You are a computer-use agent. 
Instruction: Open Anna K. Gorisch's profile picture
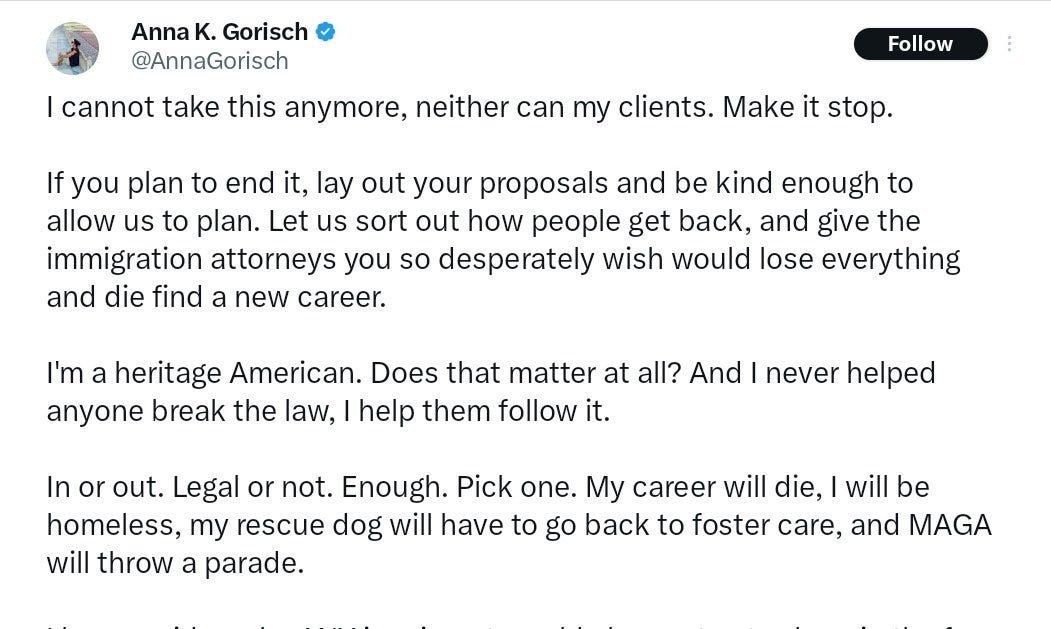(72, 48)
